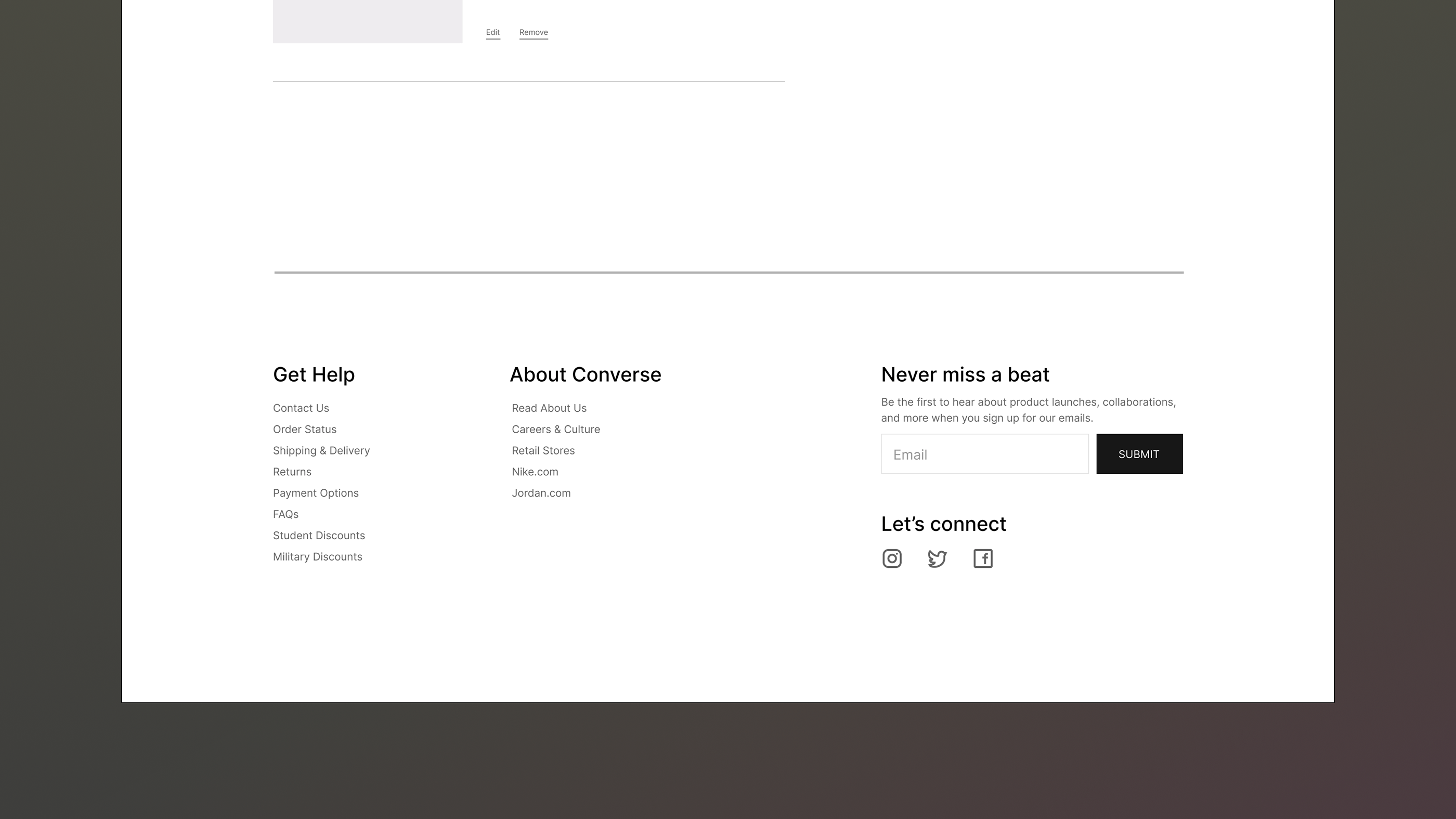Open the Facebook icon link
Screen dimensions: 1456x819
983,558
